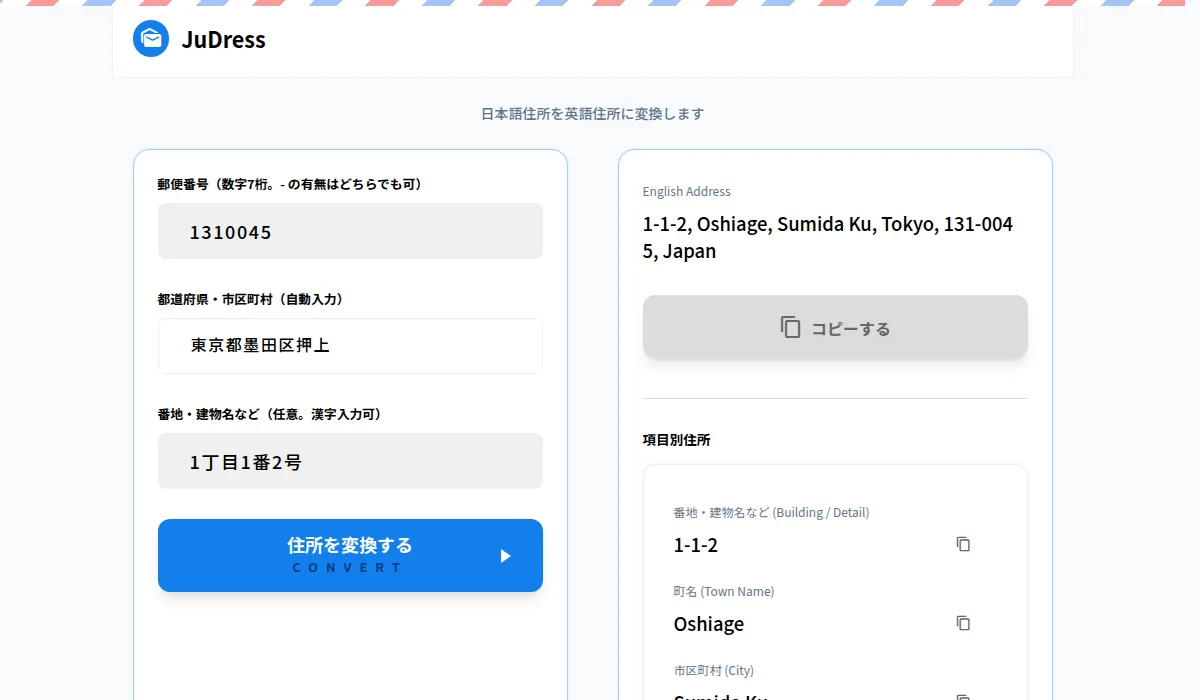This screenshot has height=700, width=1200.
Task: Click the 市区町村 (City) label
Action: 714,671
